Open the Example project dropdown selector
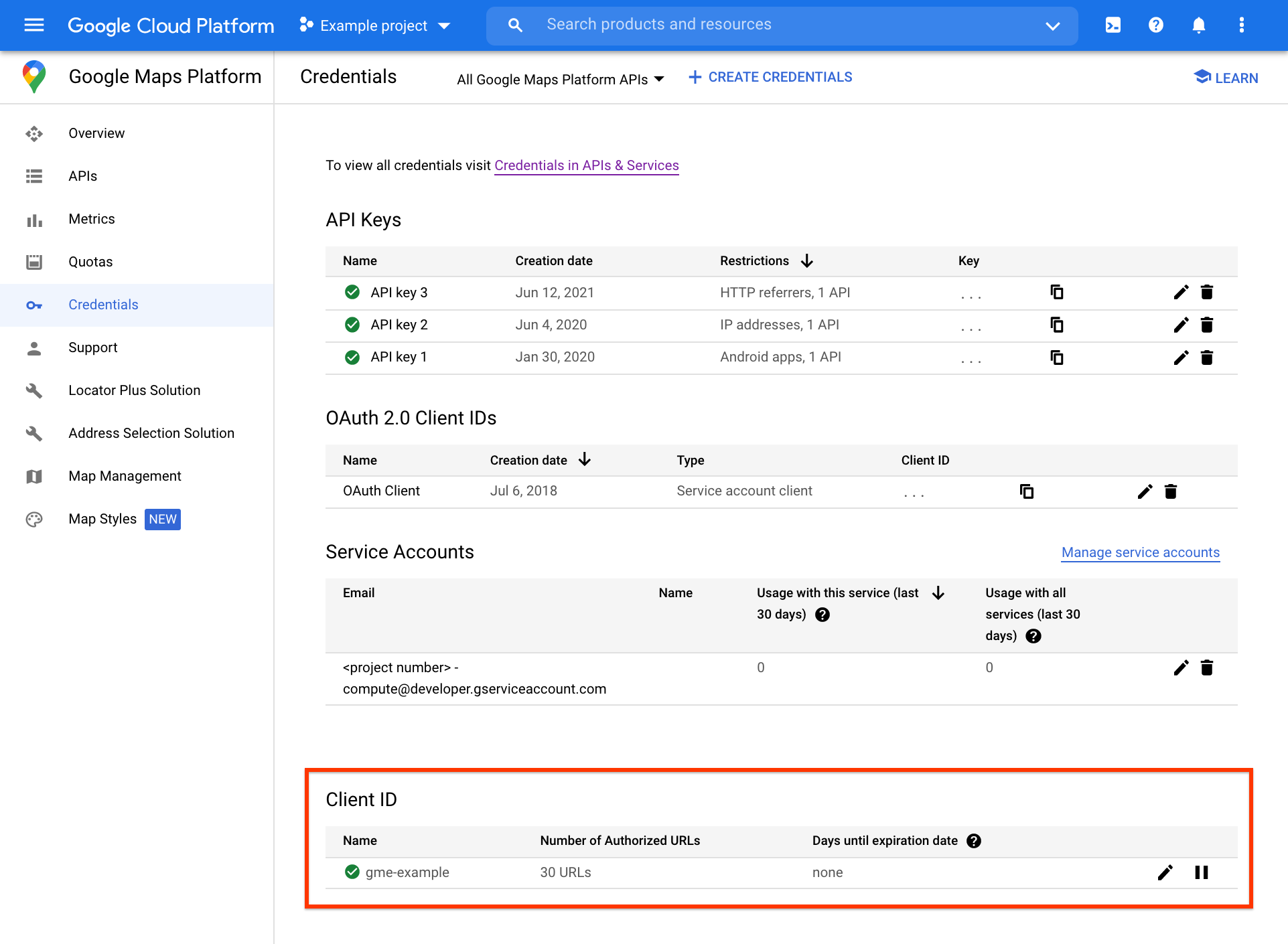 375,25
